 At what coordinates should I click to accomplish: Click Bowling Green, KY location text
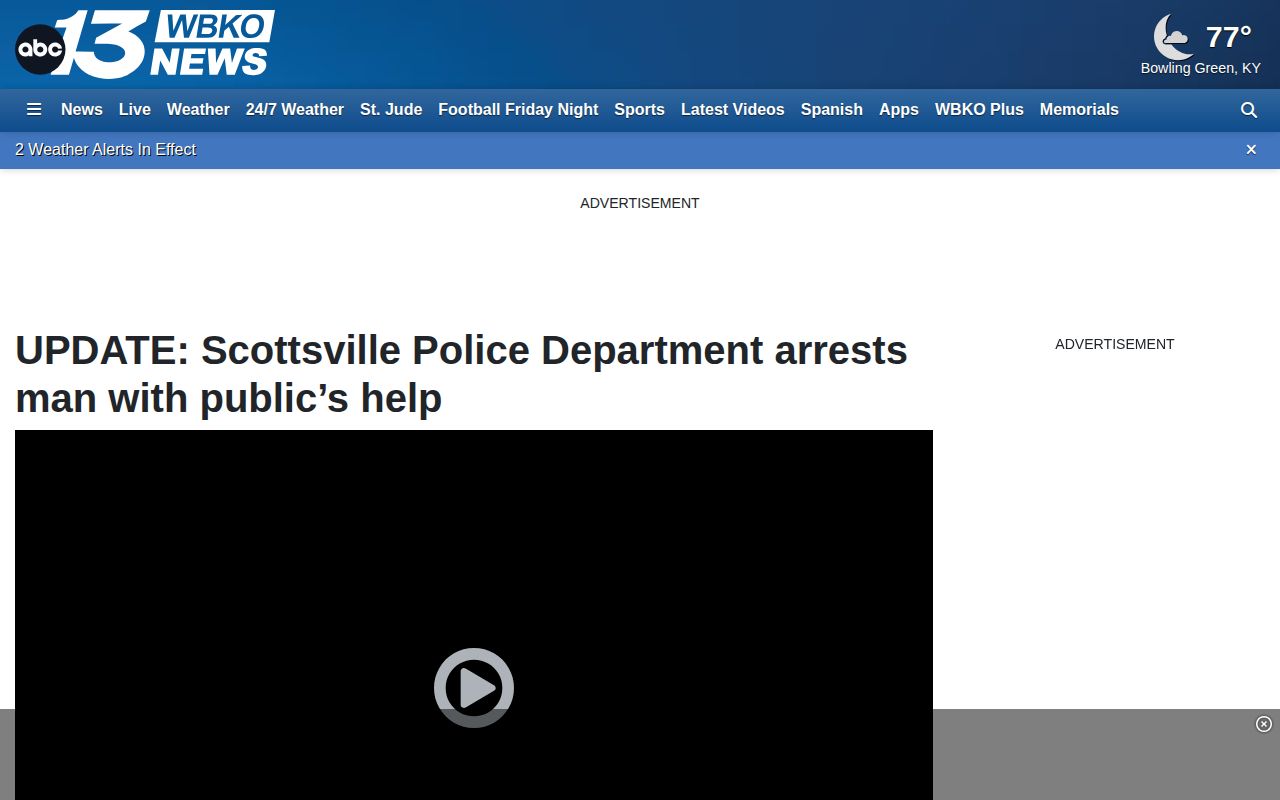1201,68
